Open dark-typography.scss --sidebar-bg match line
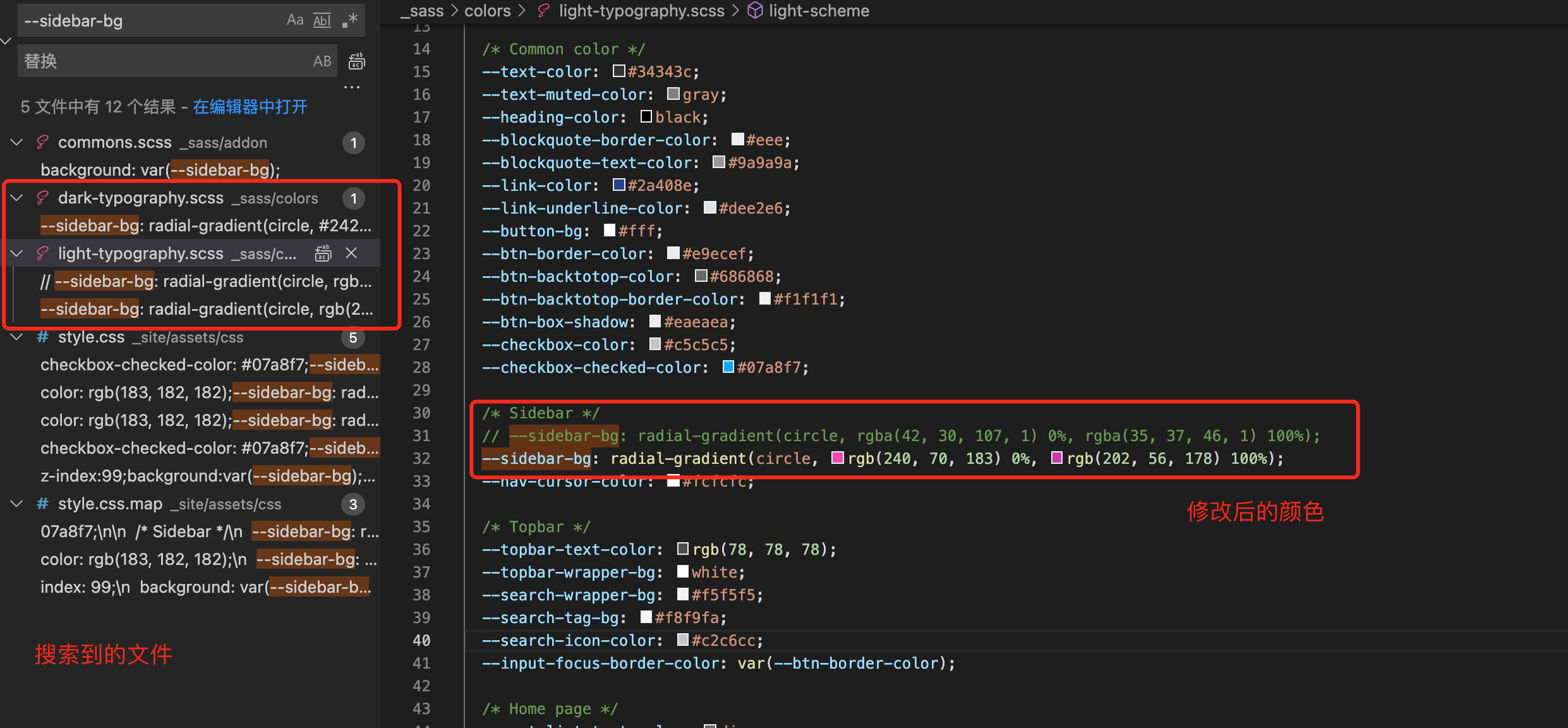Viewport: 1568px width, 728px height. coord(206,226)
